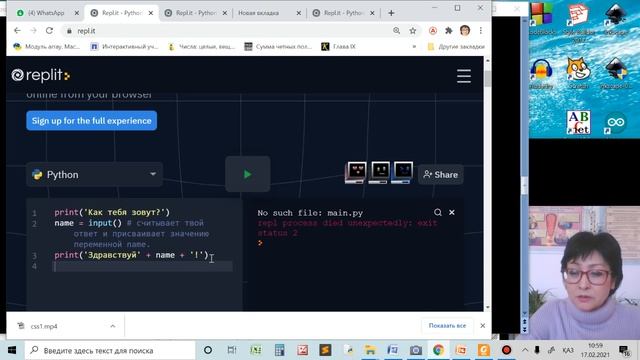Click Sign up for the full experience
Image resolution: width=640 pixels, height=360 pixels.
[91, 121]
